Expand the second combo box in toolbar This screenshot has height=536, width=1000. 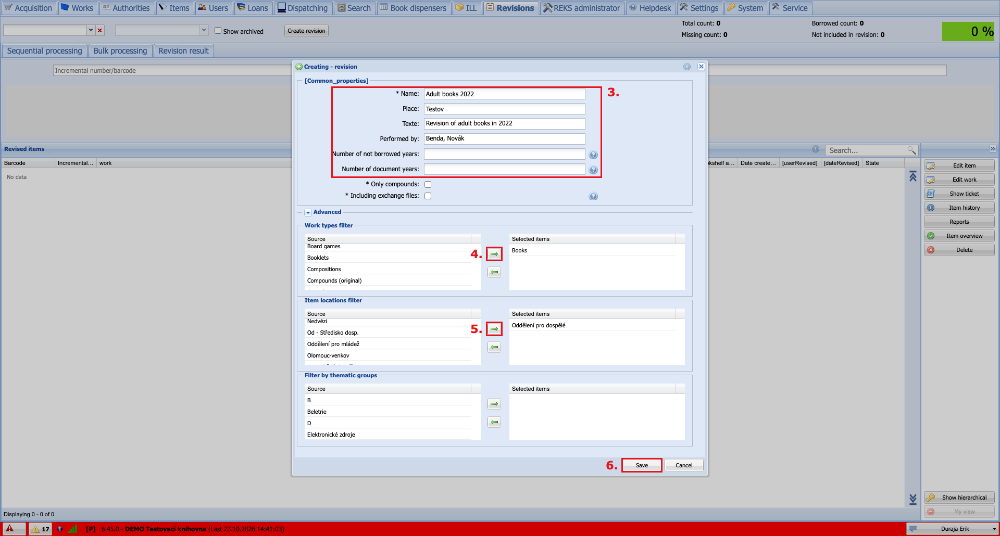[x=203, y=30]
